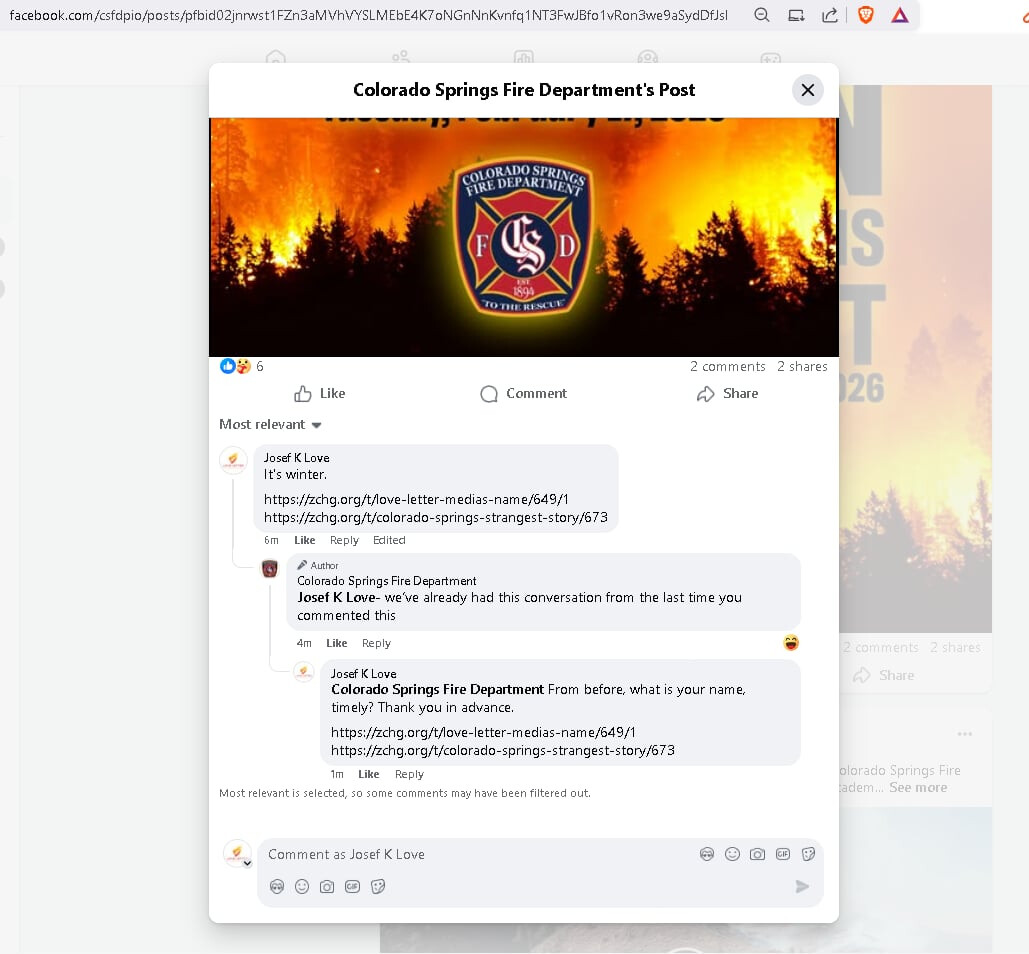Click the Brave Shields lion icon
Image resolution: width=1029 pixels, height=954 pixels.
pyautogui.click(x=866, y=15)
